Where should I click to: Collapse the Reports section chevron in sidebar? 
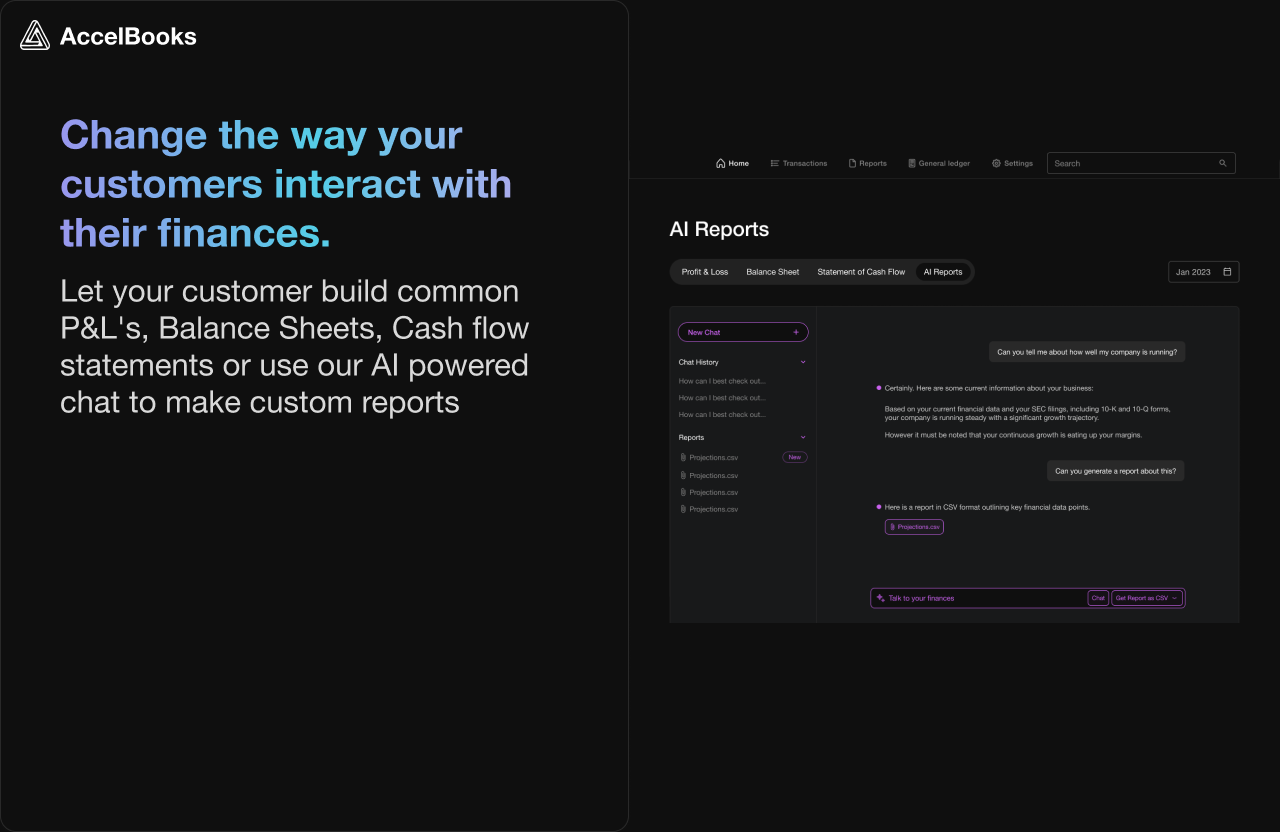coord(803,437)
